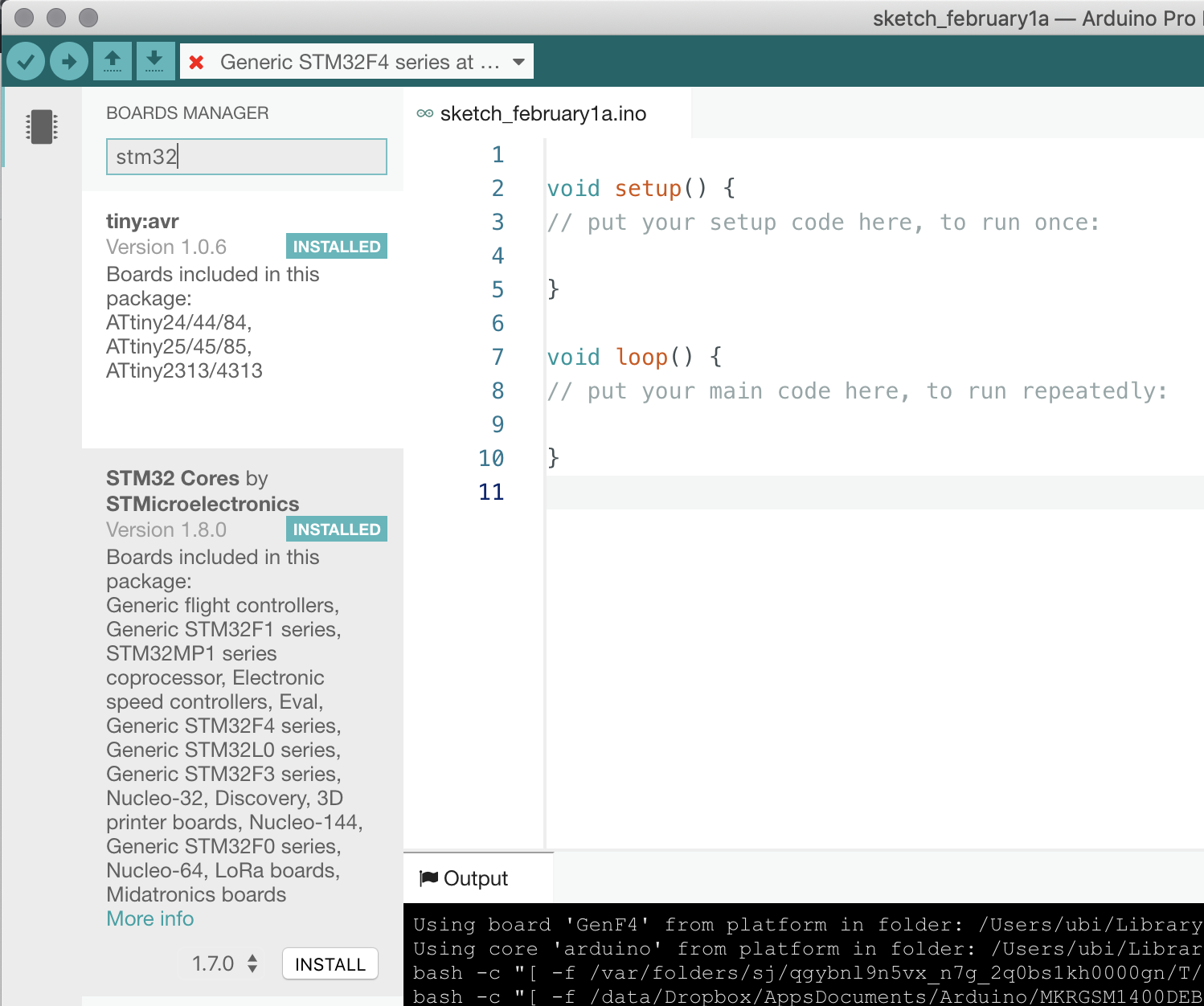Viewport: 1204px width, 1006px height.
Task: Click line number 1 in gutter
Action: (x=498, y=155)
